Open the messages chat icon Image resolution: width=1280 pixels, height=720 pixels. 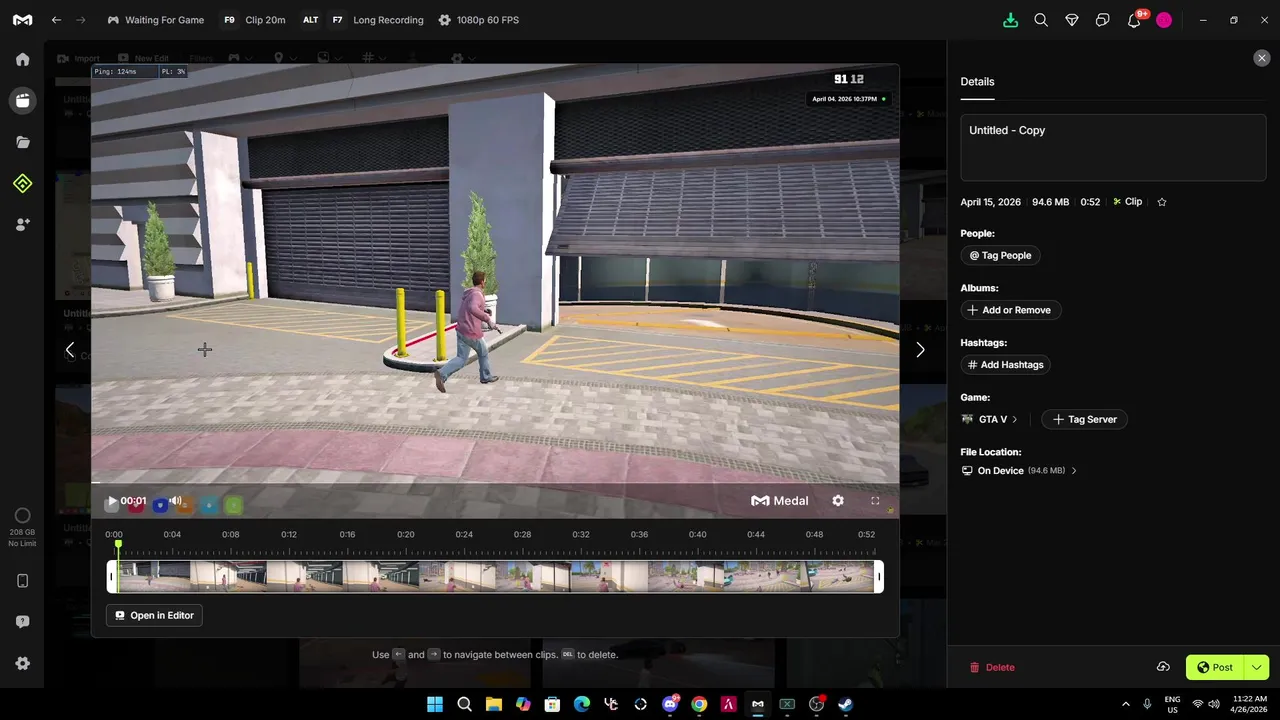(x=1103, y=20)
